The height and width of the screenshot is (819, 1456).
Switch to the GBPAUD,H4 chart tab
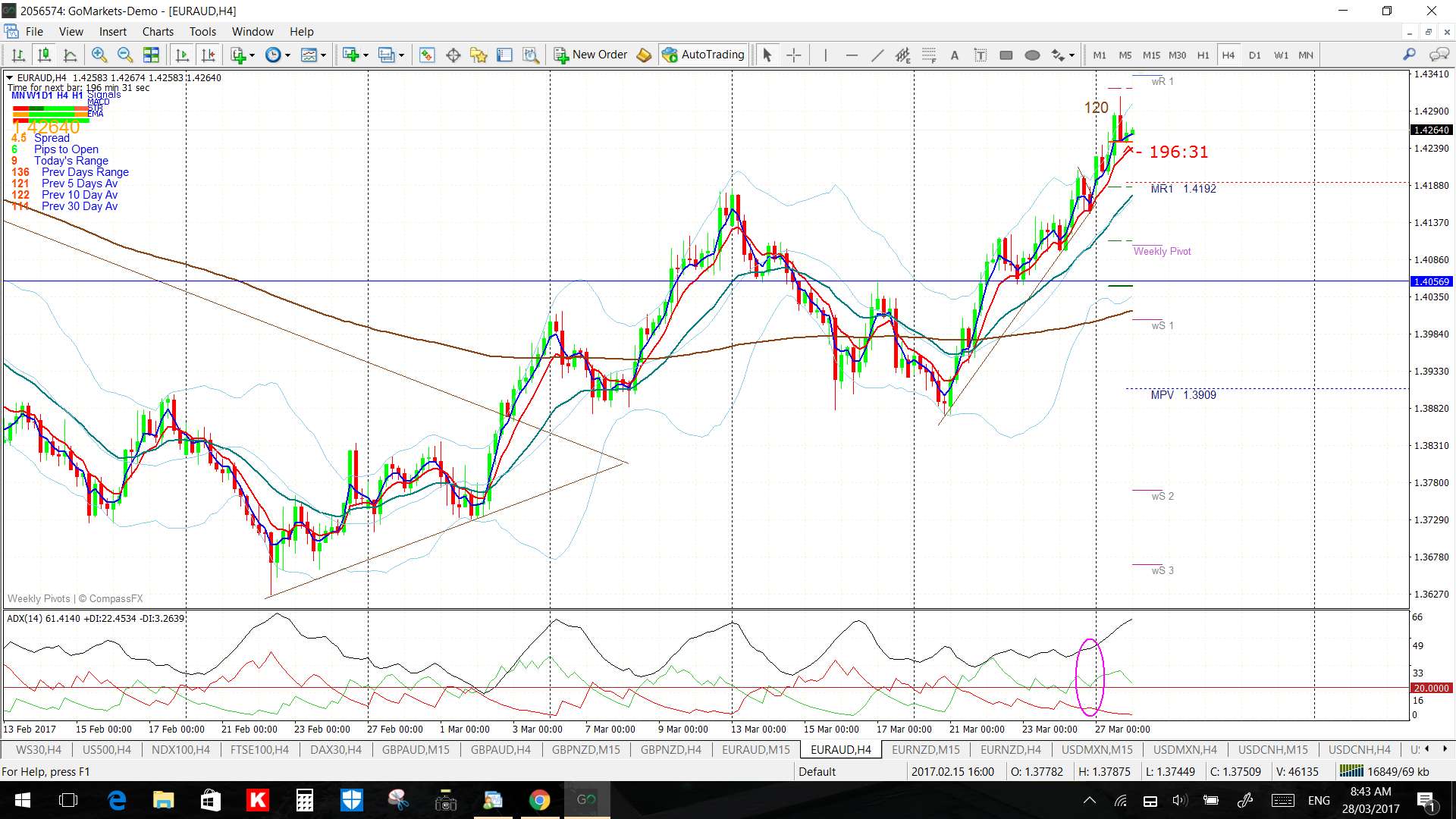coord(500,749)
